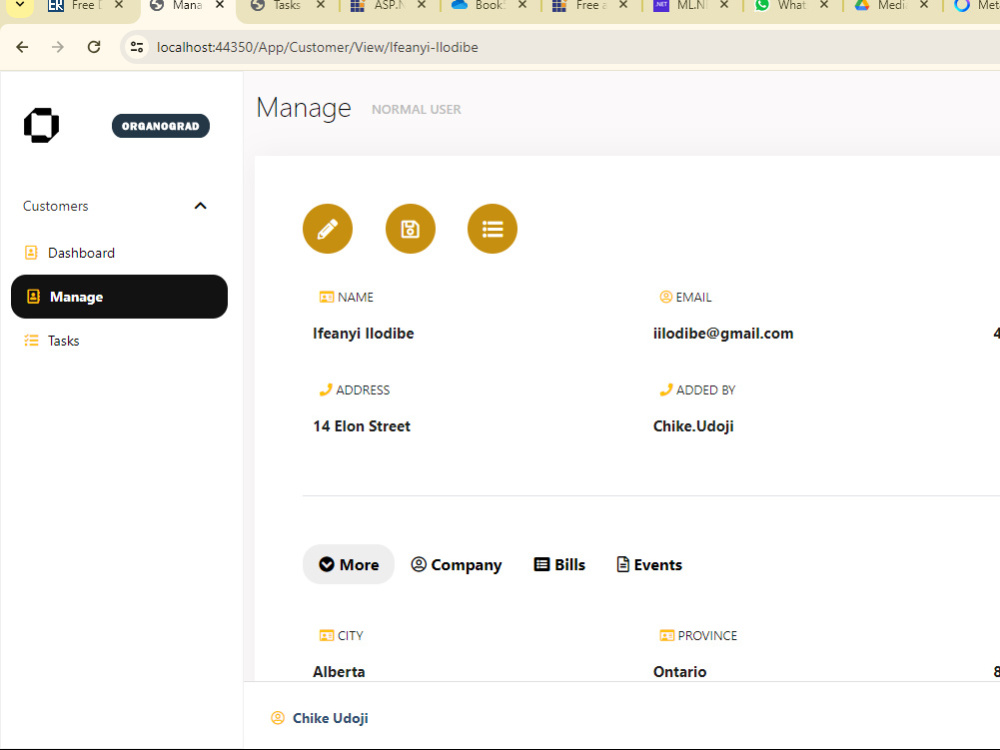Click the province value Ontario
Image resolution: width=1000 pixels, height=750 pixels.
(x=680, y=672)
